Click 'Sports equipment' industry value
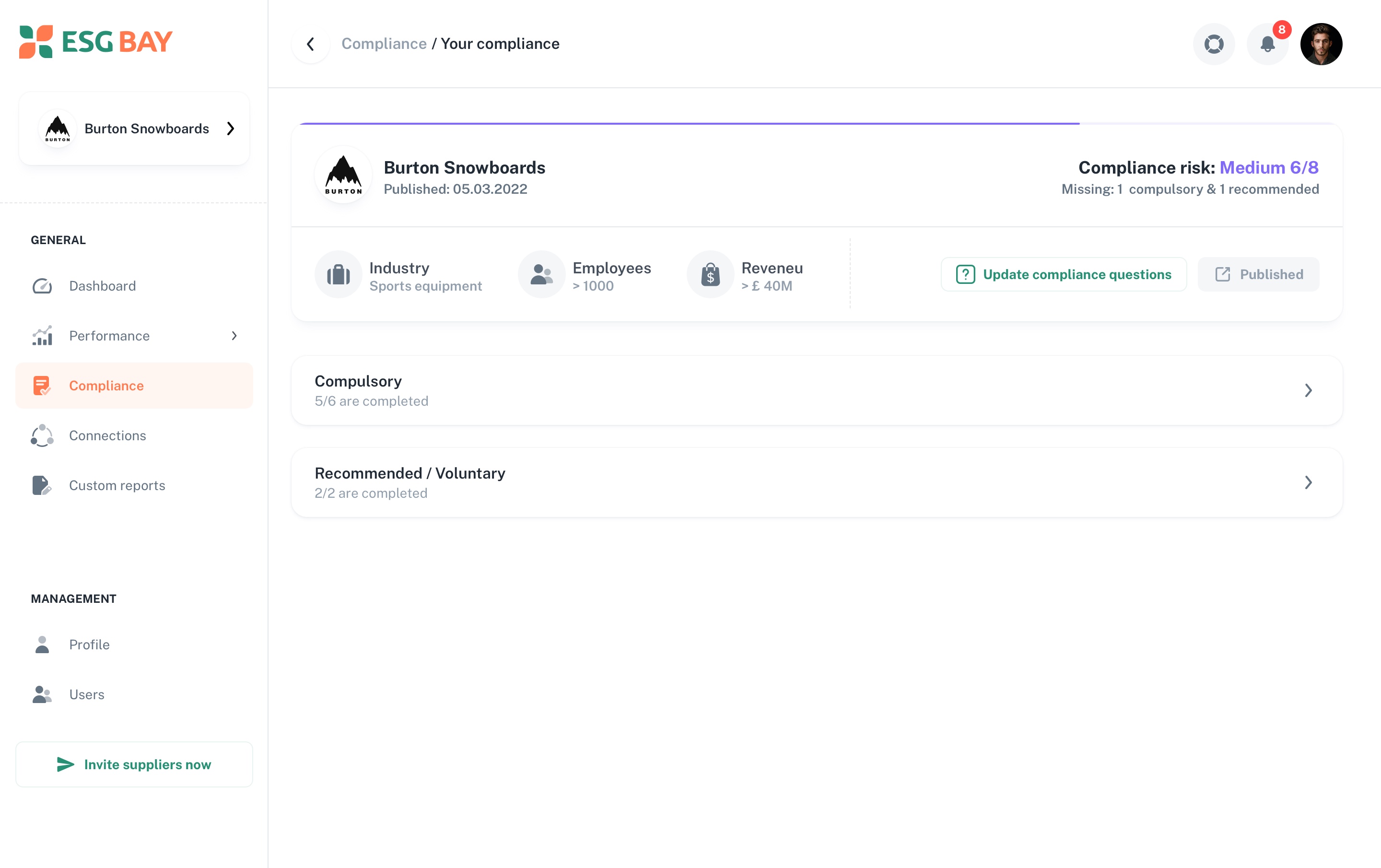The height and width of the screenshot is (868, 1381). pos(425,286)
